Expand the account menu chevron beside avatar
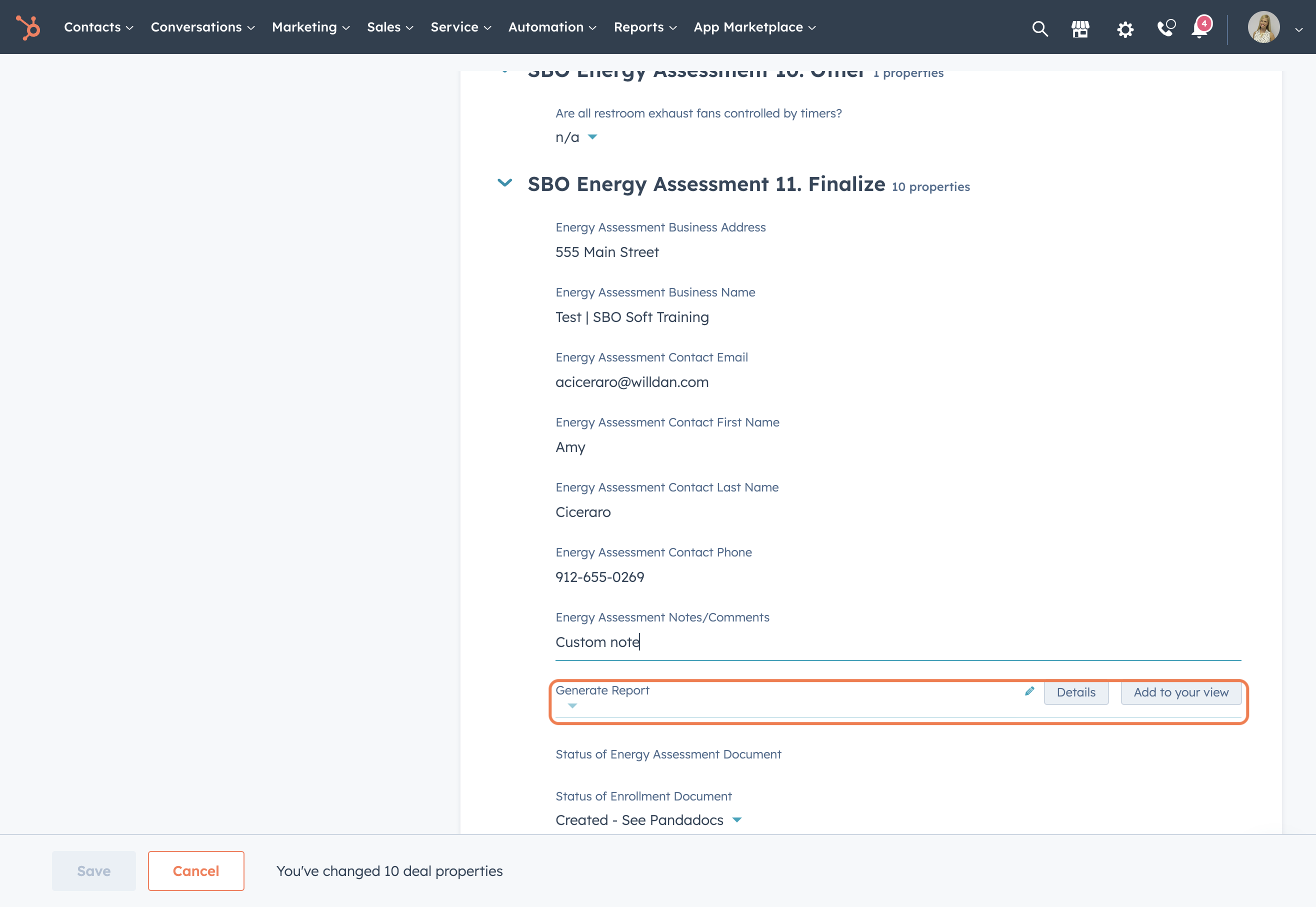The width and height of the screenshot is (1316, 907). 1299,29
